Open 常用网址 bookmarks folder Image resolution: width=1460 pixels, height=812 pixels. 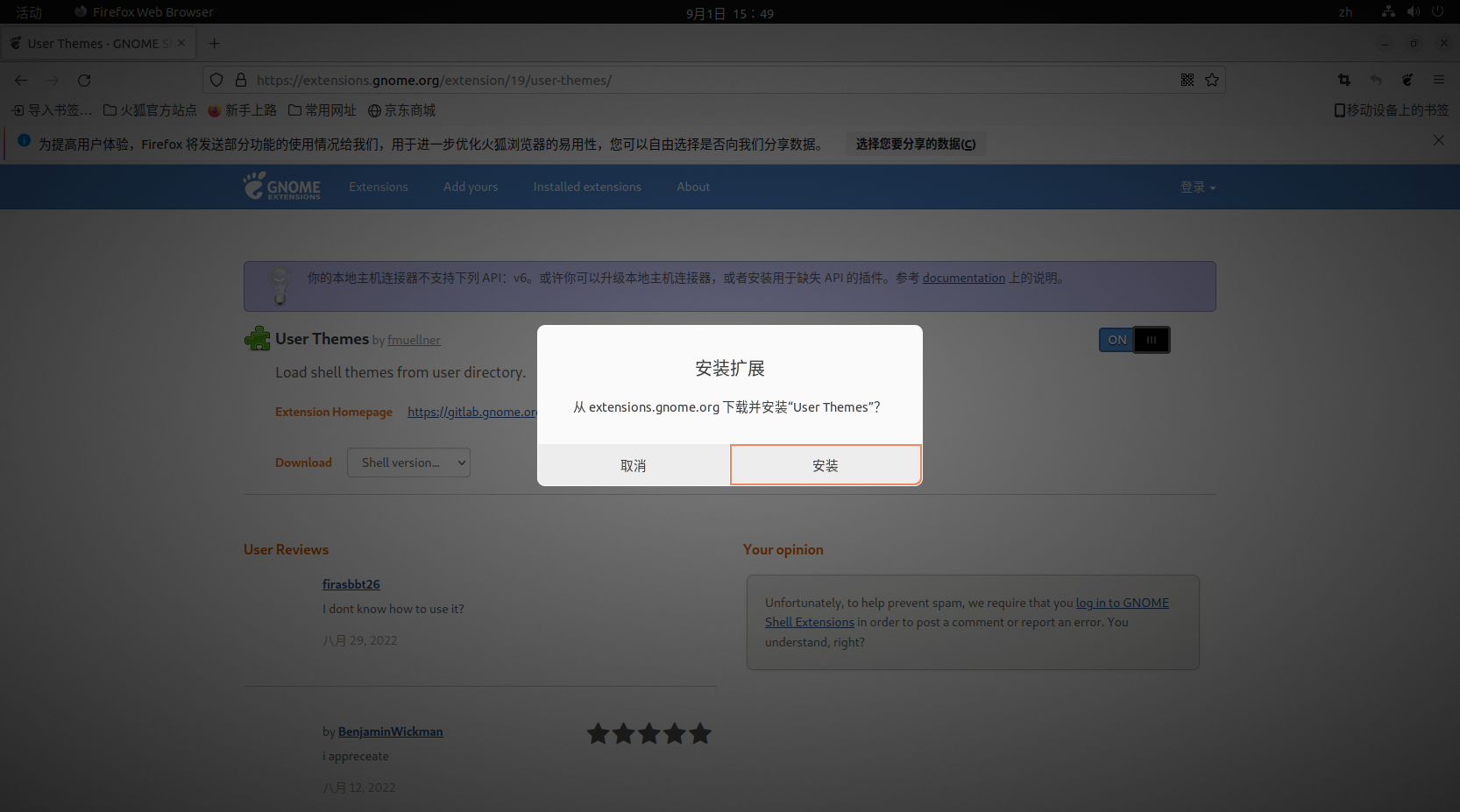tap(322, 110)
